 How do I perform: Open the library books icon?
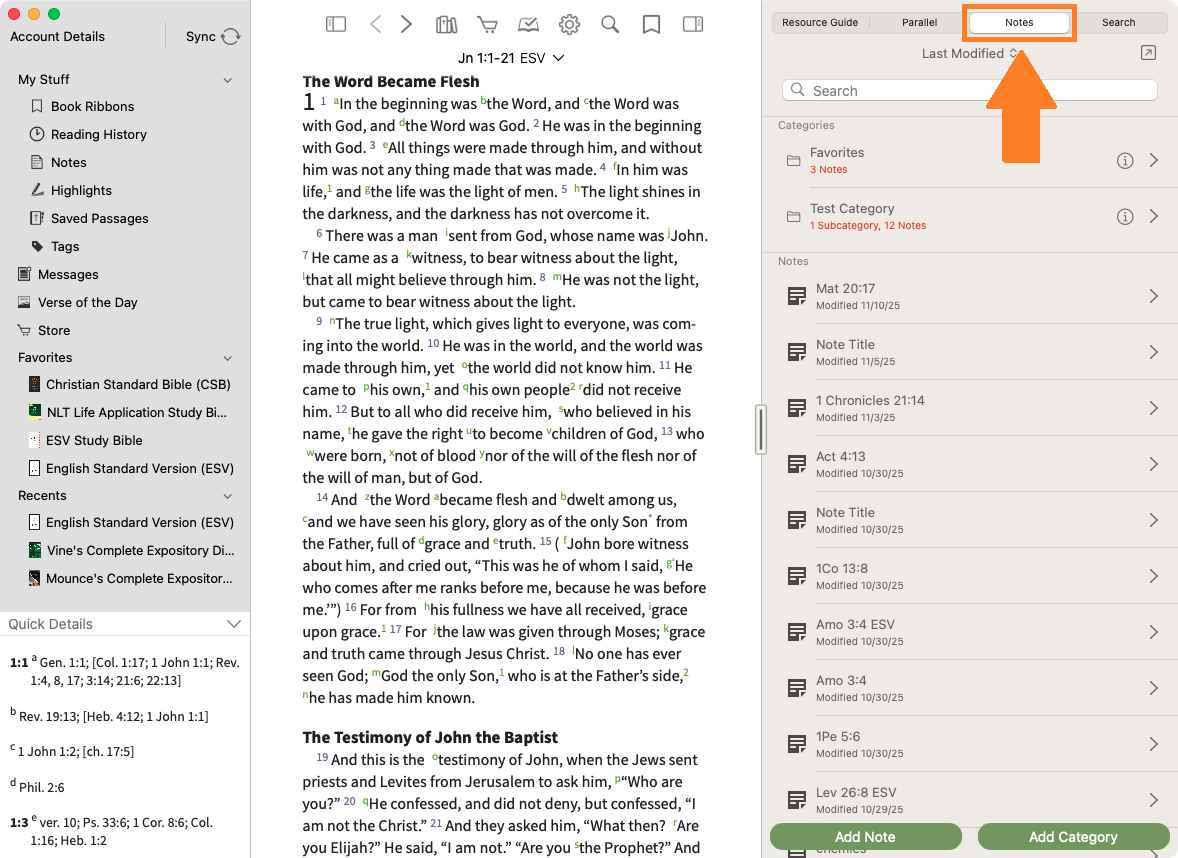446,24
